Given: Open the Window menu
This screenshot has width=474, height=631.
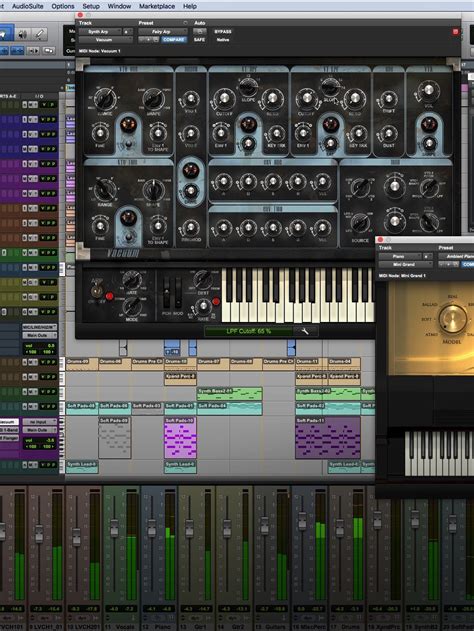Looking at the screenshot, I should click(119, 6).
